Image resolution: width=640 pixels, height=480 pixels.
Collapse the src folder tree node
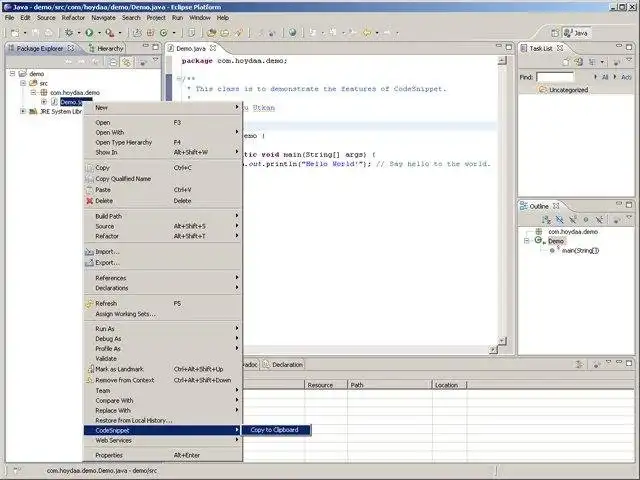tap(23, 83)
